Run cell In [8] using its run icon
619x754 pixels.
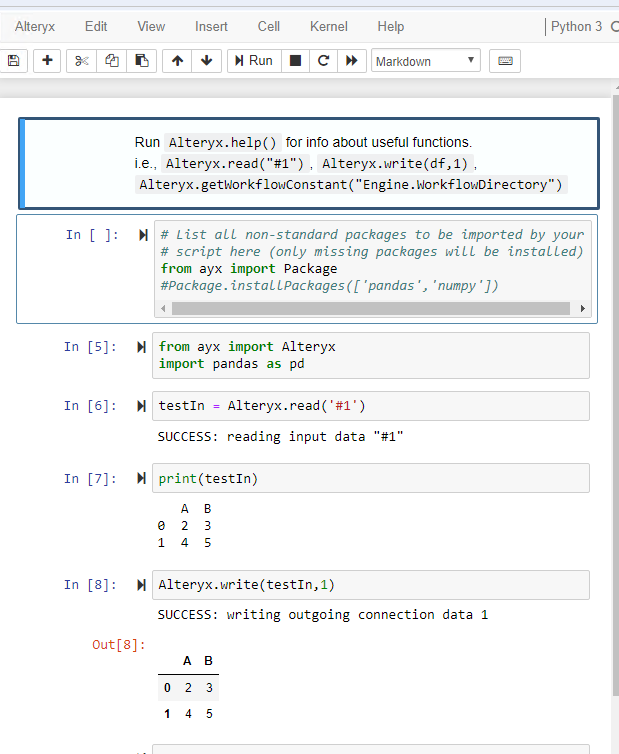tap(141, 585)
